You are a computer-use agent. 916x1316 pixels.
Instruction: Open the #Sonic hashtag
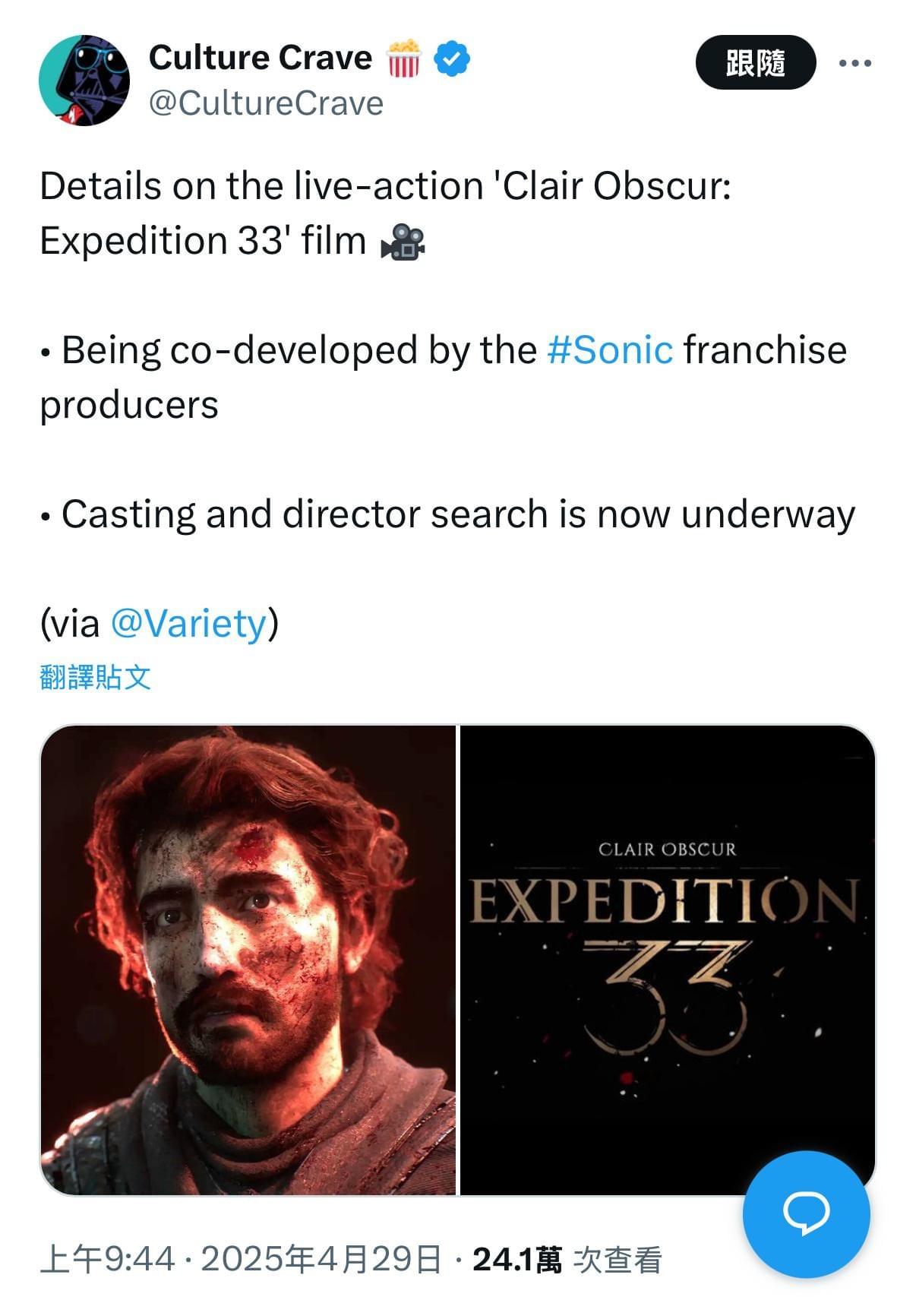(610, 350)
